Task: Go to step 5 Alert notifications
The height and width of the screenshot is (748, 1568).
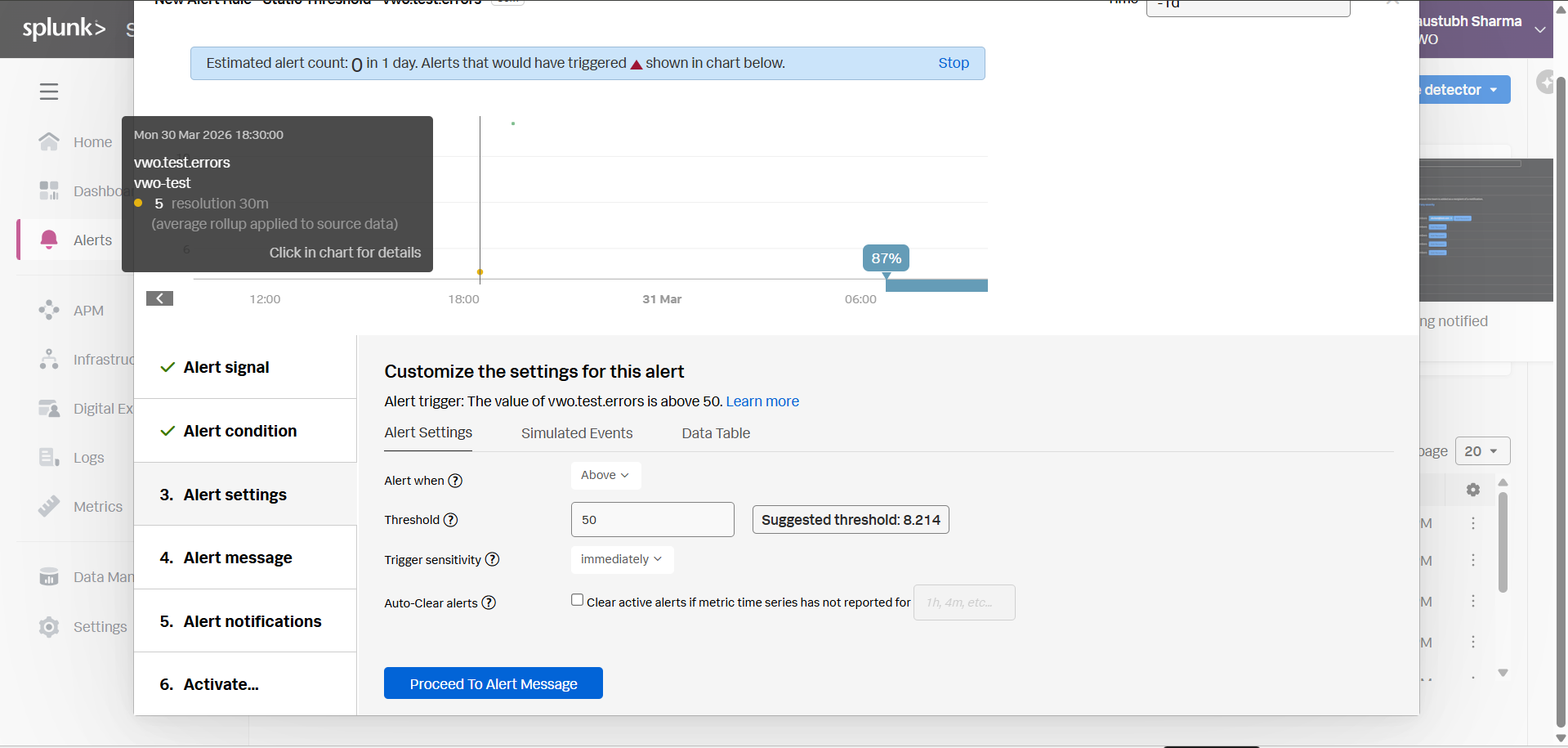Action: click(245, 621)
